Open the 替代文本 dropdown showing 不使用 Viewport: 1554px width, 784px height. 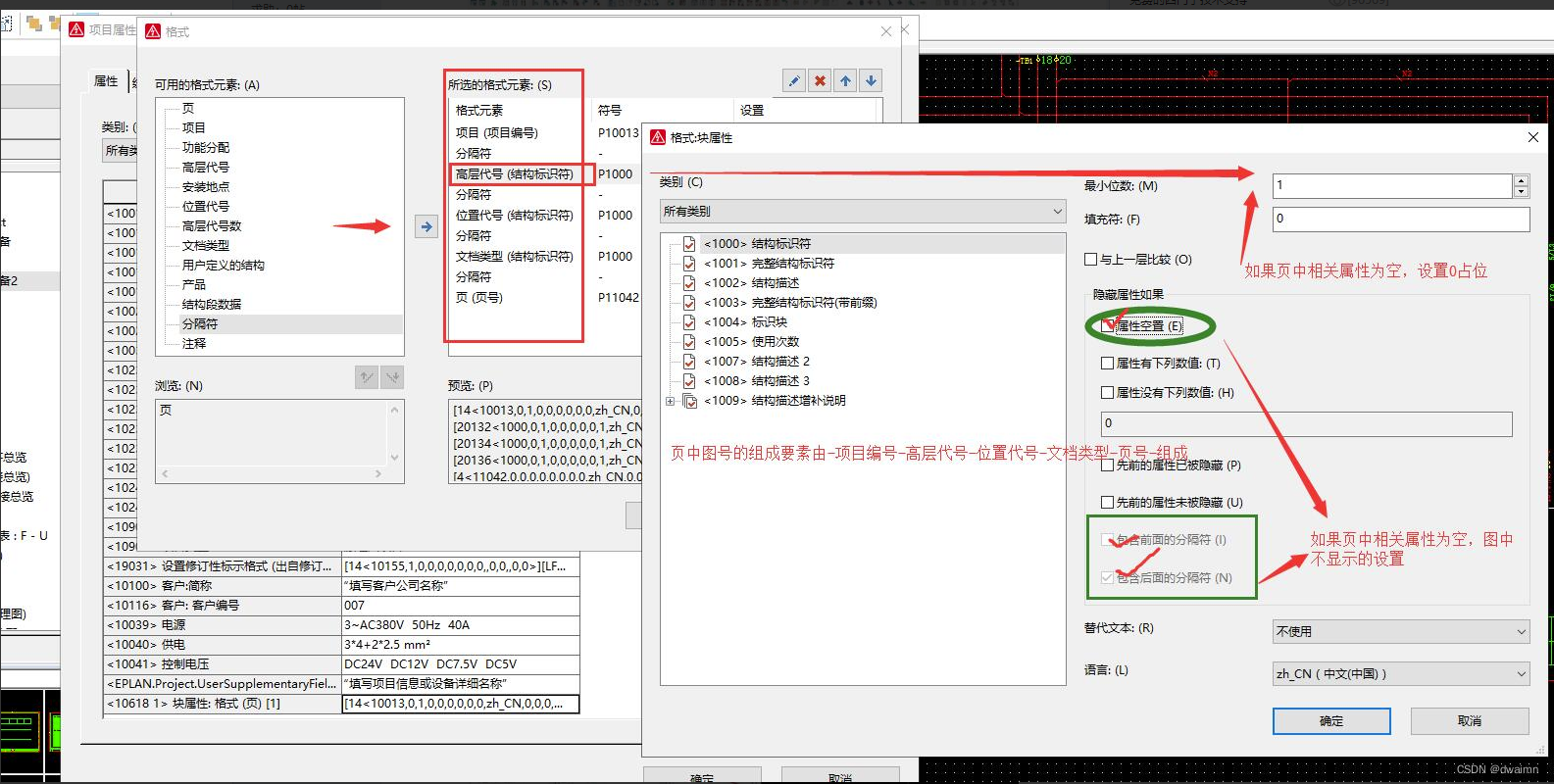tap(1401, 632)
